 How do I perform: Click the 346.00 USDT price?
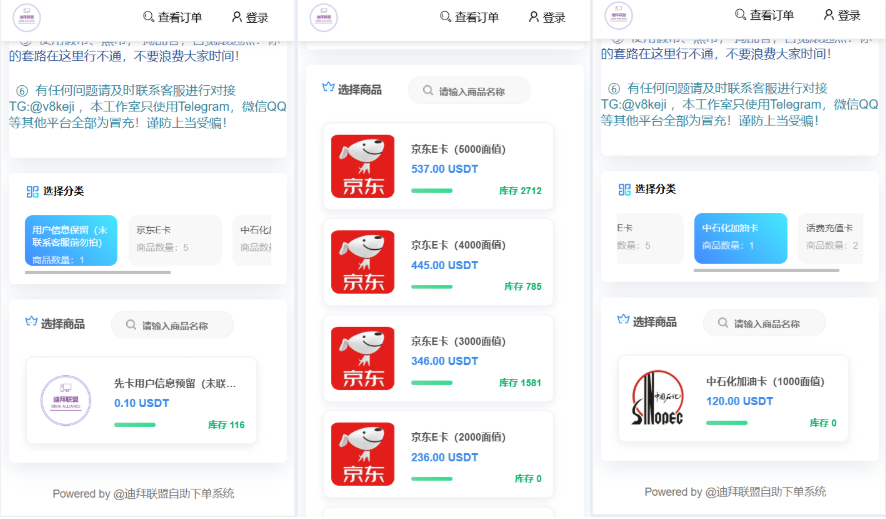click(445, 361)
